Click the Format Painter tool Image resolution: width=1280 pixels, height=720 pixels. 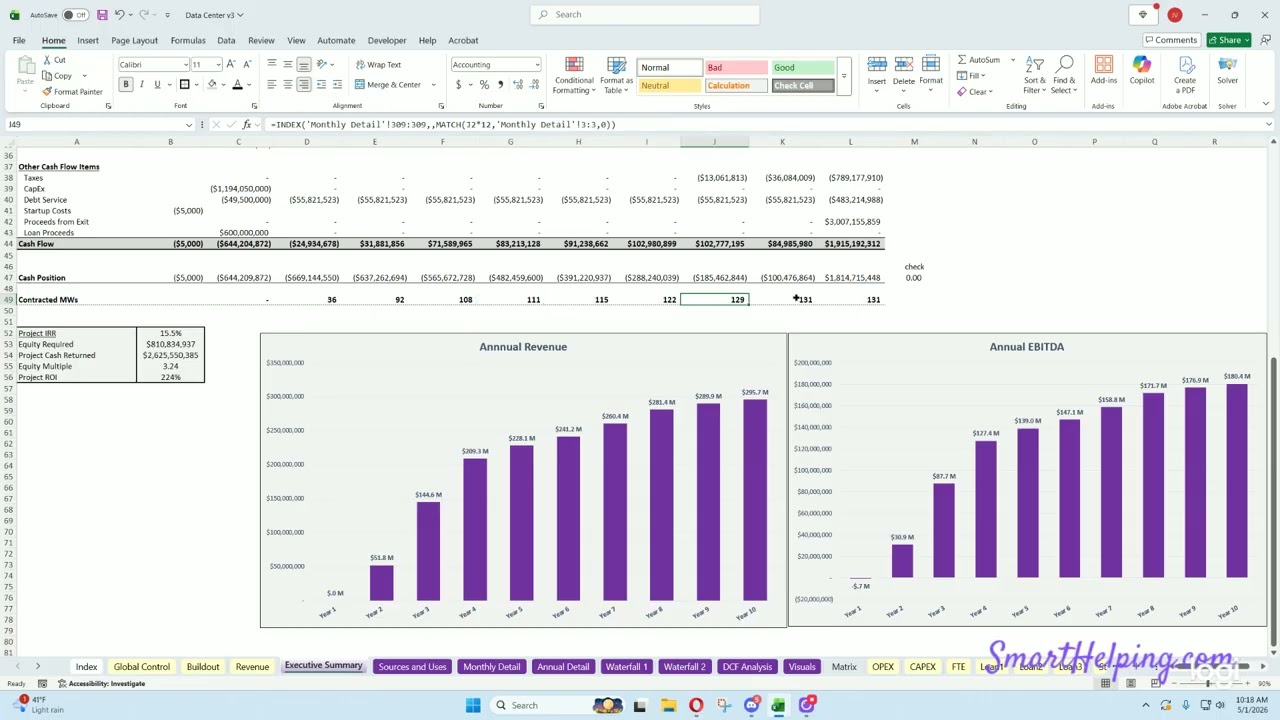pos(72,92)
